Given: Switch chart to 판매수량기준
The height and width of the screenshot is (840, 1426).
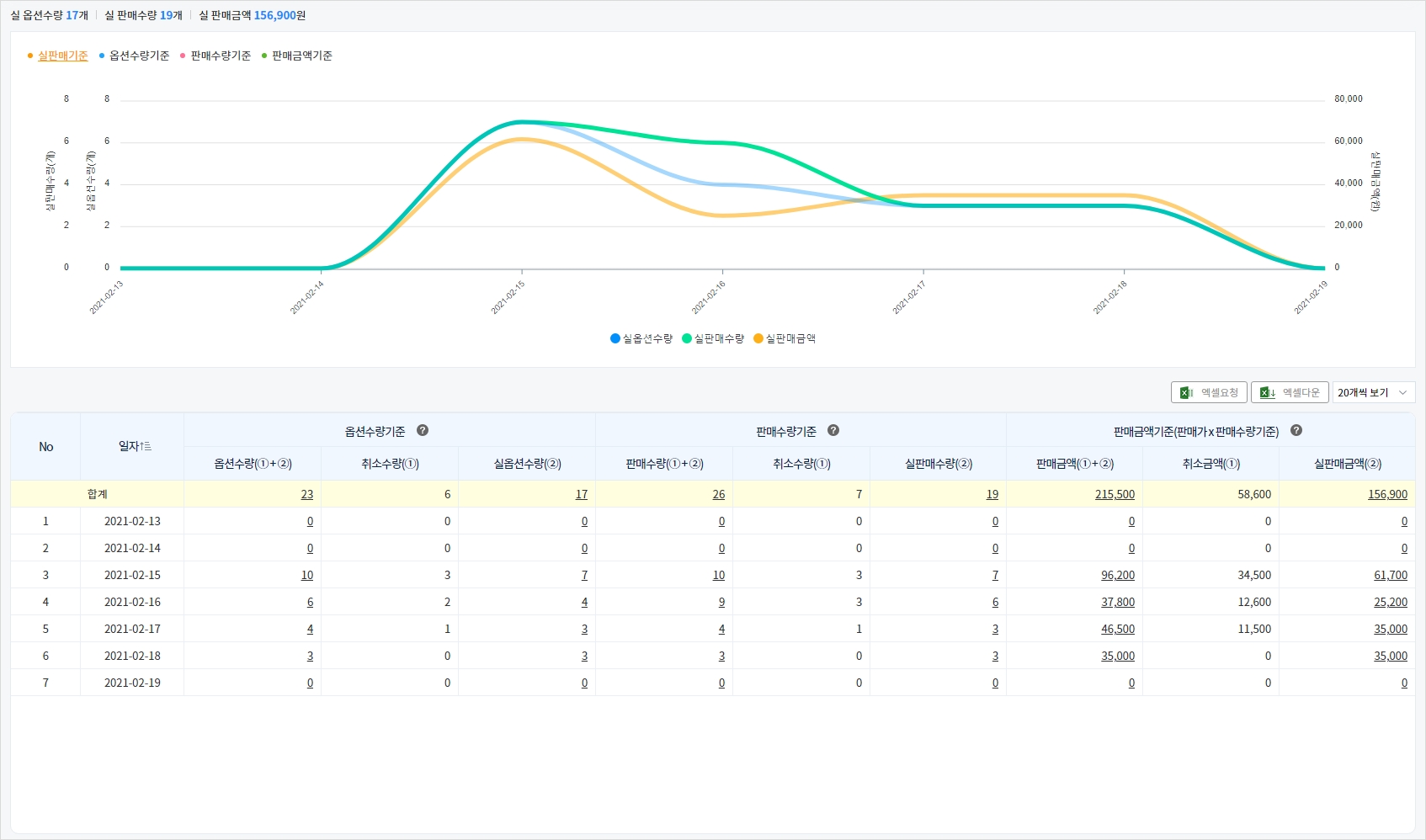Looking at the screenshot, I should pyautogui.click(x=221, y=56).
